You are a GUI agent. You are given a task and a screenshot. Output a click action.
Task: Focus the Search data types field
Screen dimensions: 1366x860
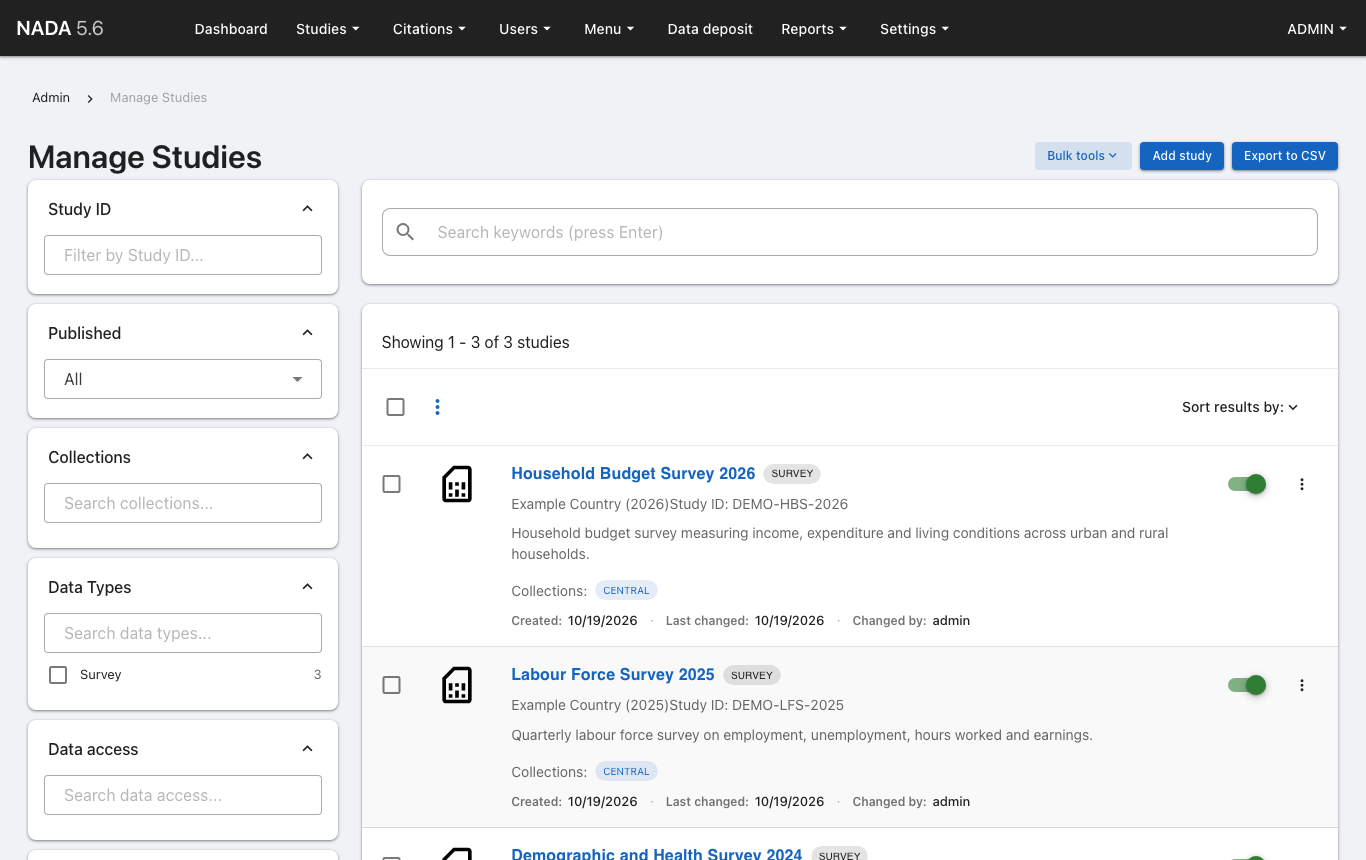(183, 633)
